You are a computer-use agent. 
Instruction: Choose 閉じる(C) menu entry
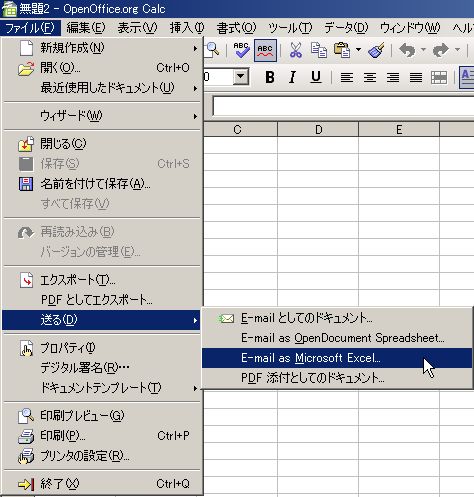coord(101,144)
